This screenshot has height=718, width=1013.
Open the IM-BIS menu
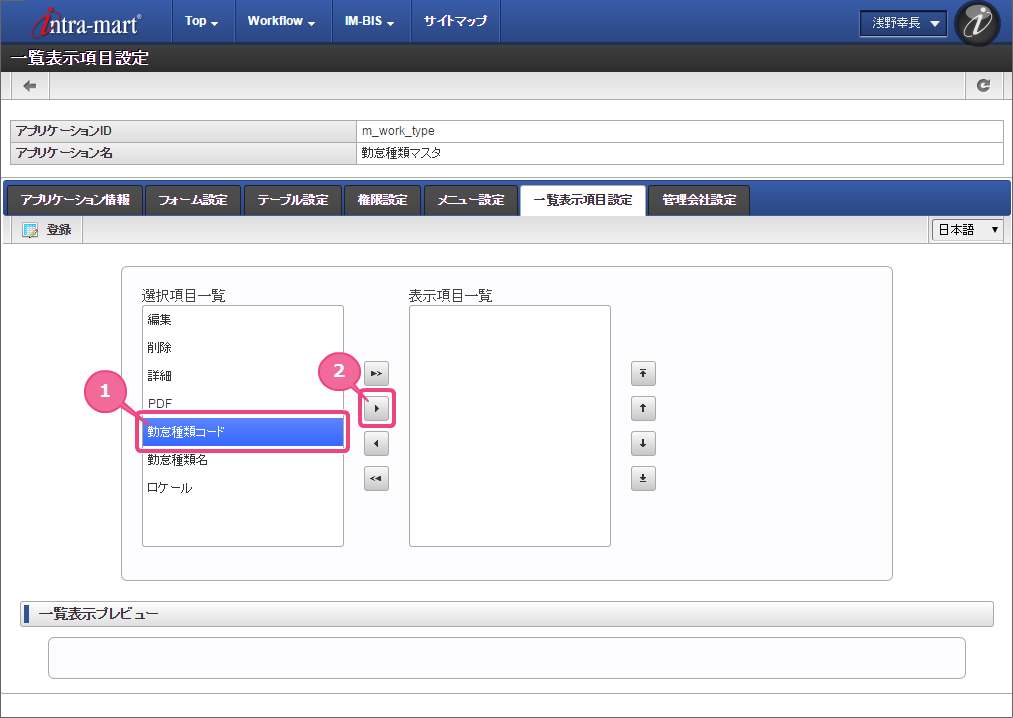coord(370,21)
